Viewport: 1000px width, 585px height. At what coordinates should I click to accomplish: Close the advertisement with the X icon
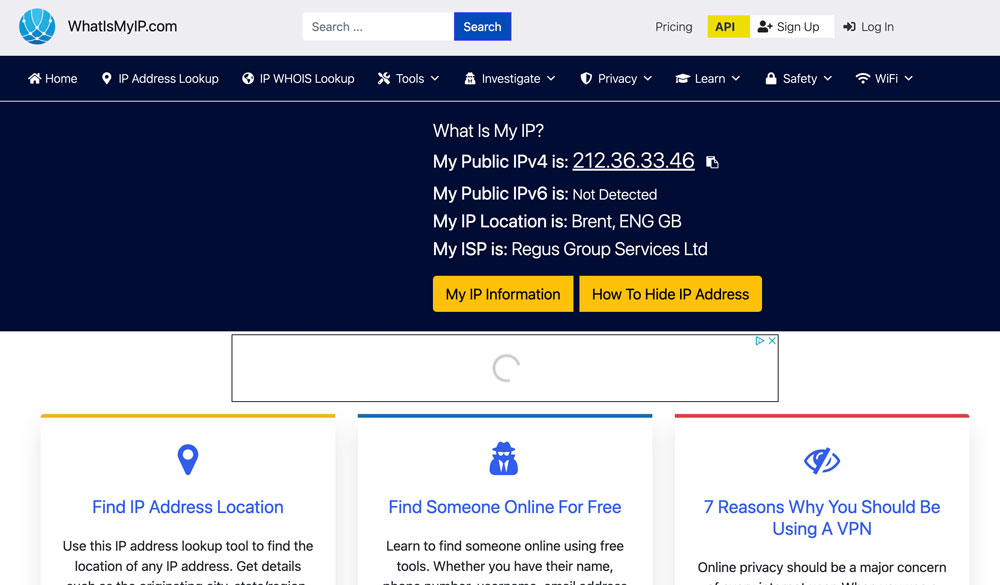772,341
